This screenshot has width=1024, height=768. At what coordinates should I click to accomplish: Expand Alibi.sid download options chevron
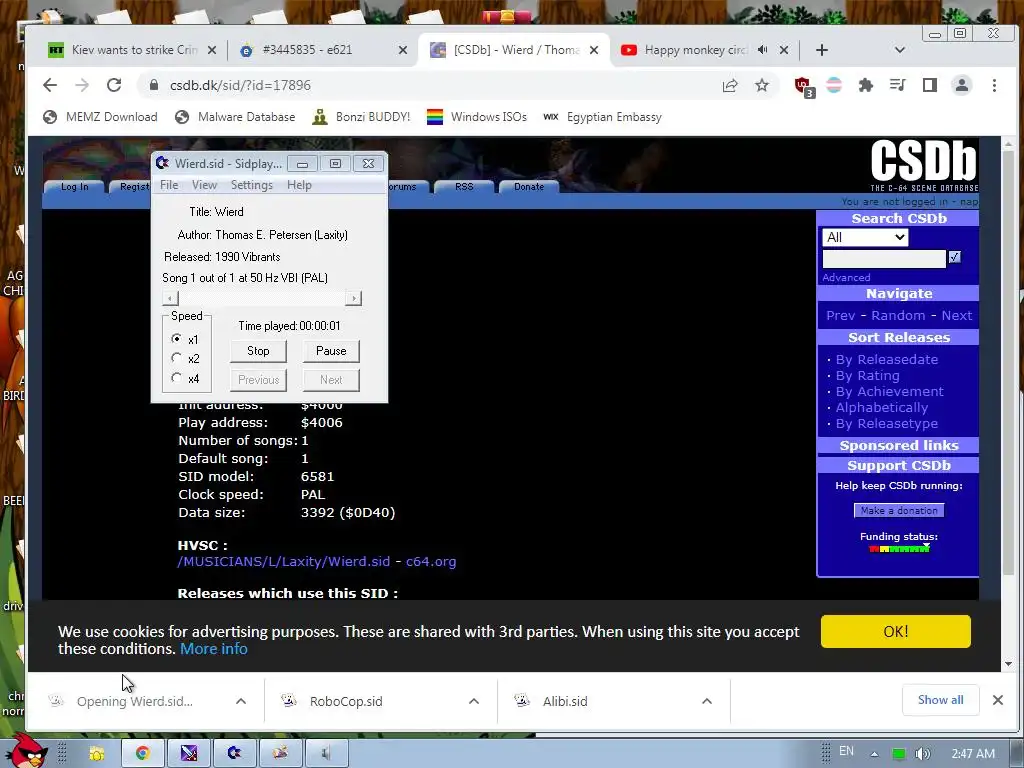pyautogui.click(x=707, y=701)
